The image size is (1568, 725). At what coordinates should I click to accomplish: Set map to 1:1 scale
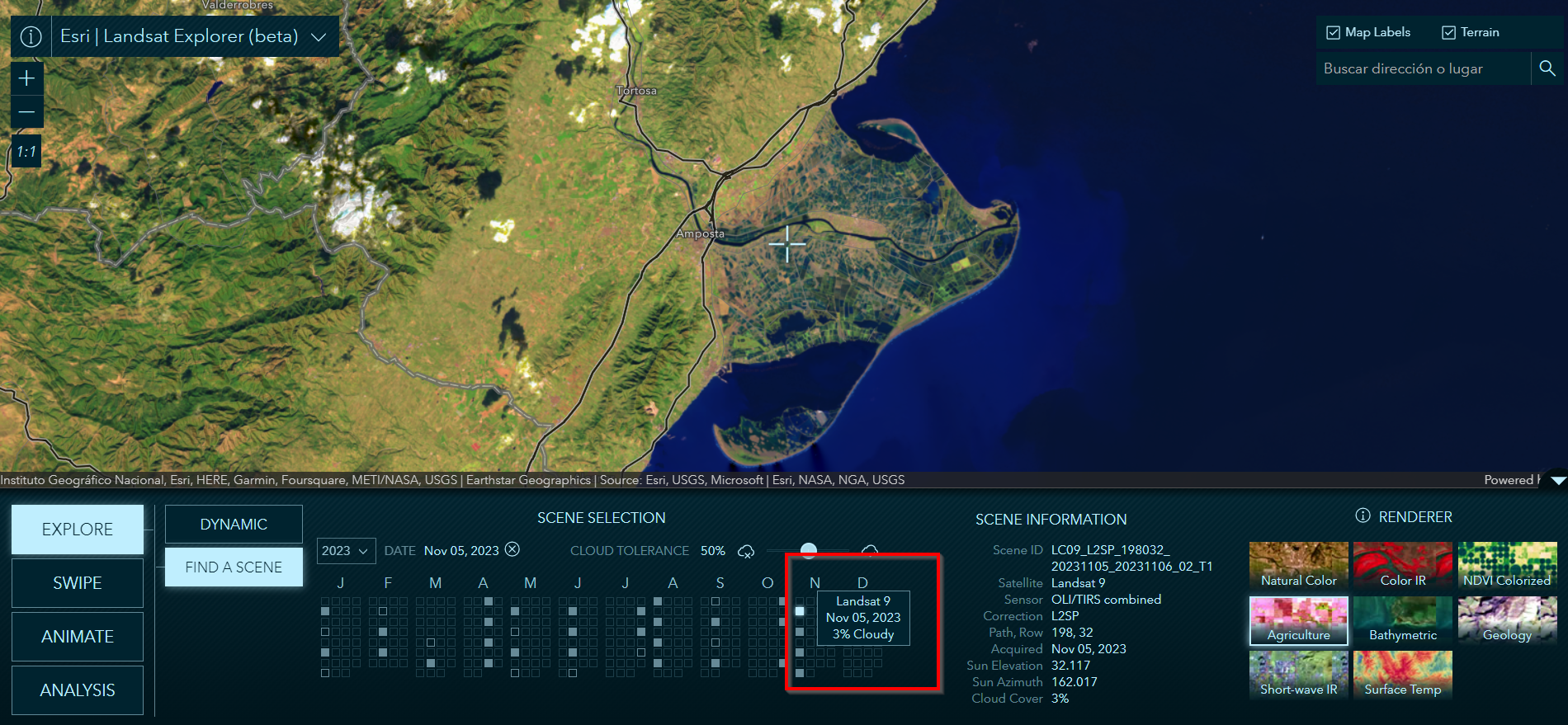point(26,152)
